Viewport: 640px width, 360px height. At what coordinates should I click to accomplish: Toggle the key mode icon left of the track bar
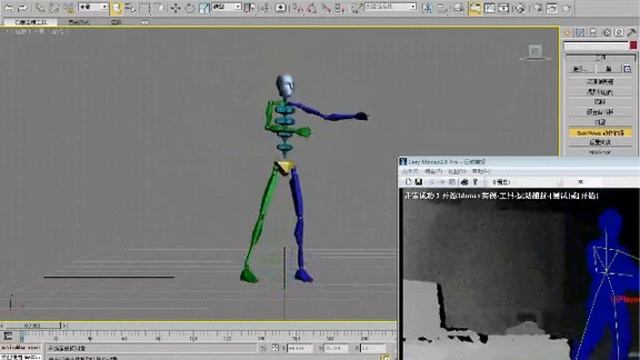(x=8, y=336)
